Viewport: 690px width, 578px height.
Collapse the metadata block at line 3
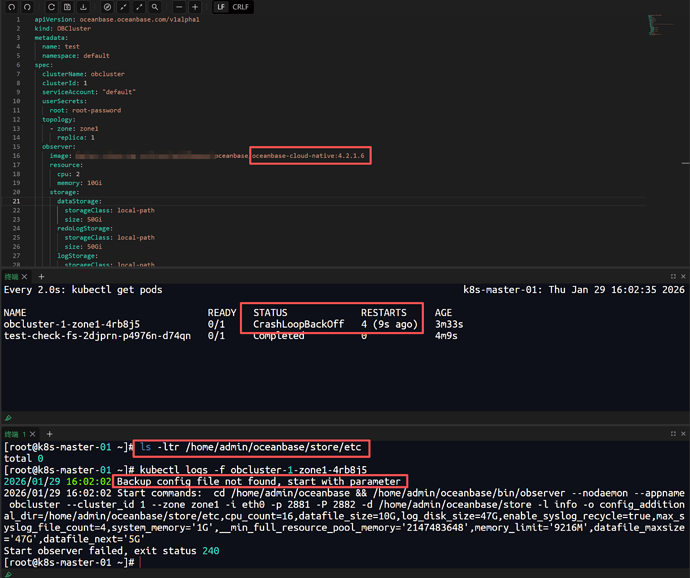[27, 38]
